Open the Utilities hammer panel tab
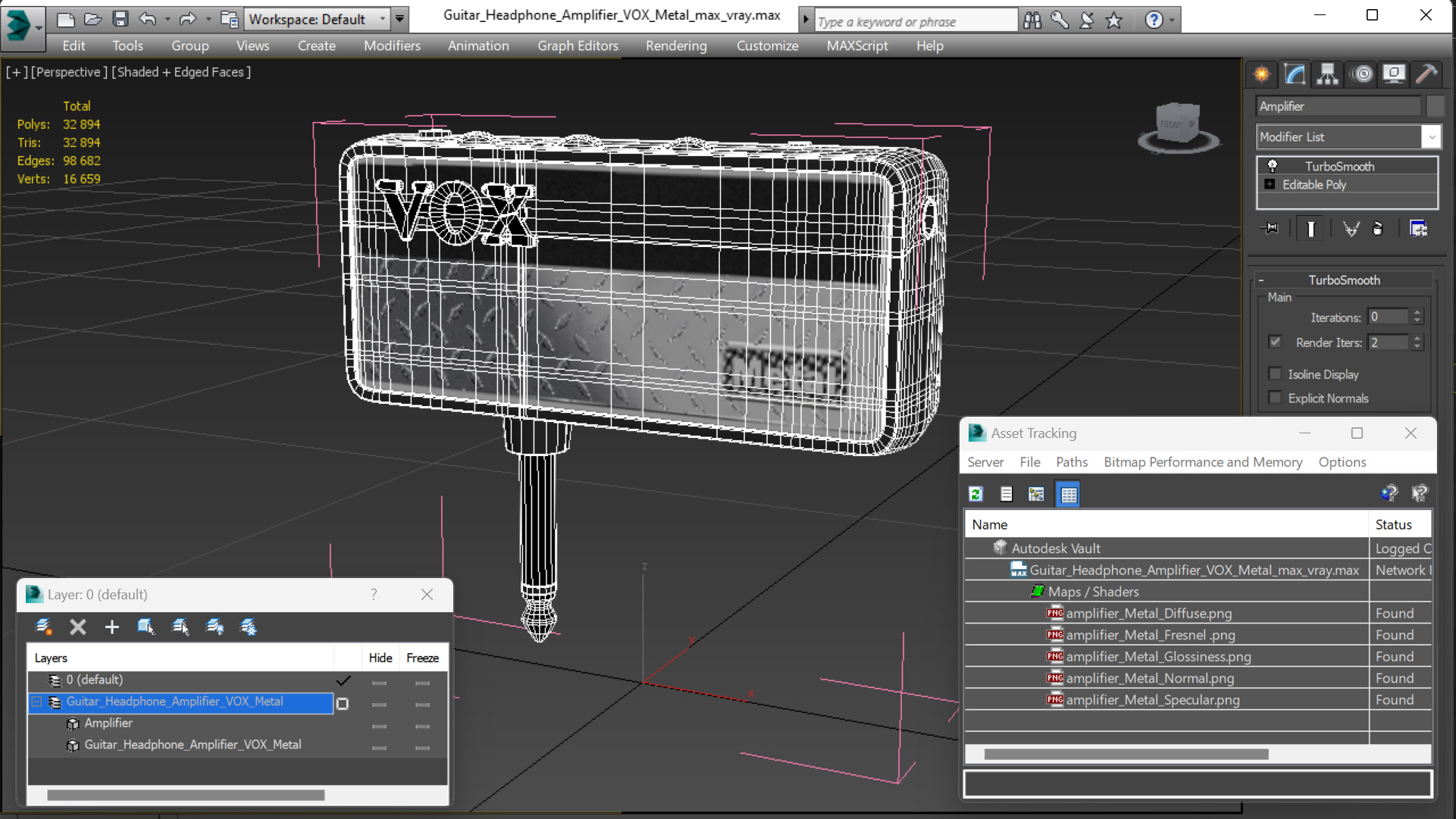The image size is (1456, 819). tap(1426, 74)
